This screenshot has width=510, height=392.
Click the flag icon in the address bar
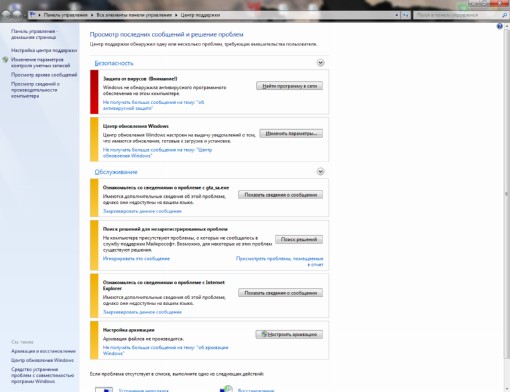pos(33,15)
